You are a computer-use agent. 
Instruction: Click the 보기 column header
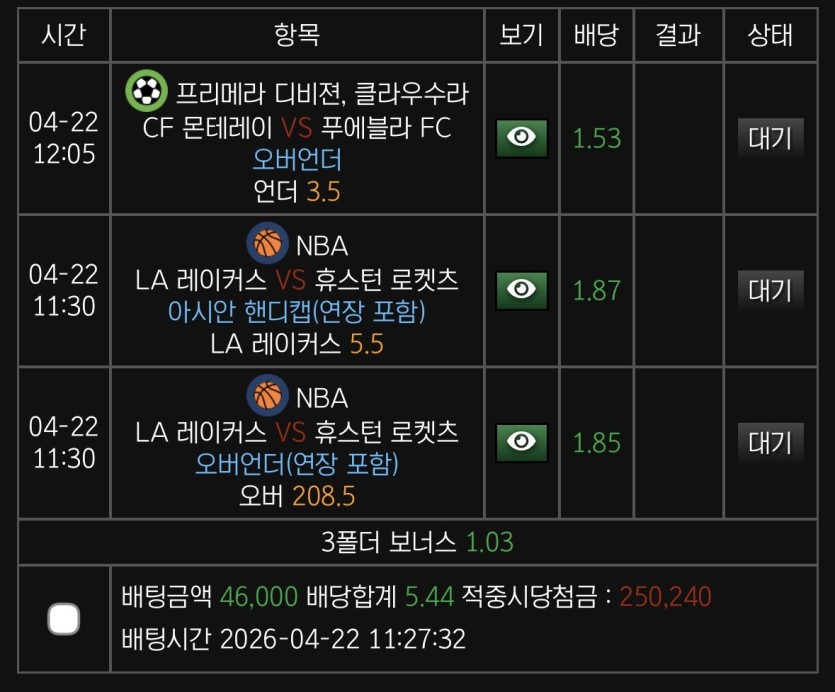[x=521, y=35]
